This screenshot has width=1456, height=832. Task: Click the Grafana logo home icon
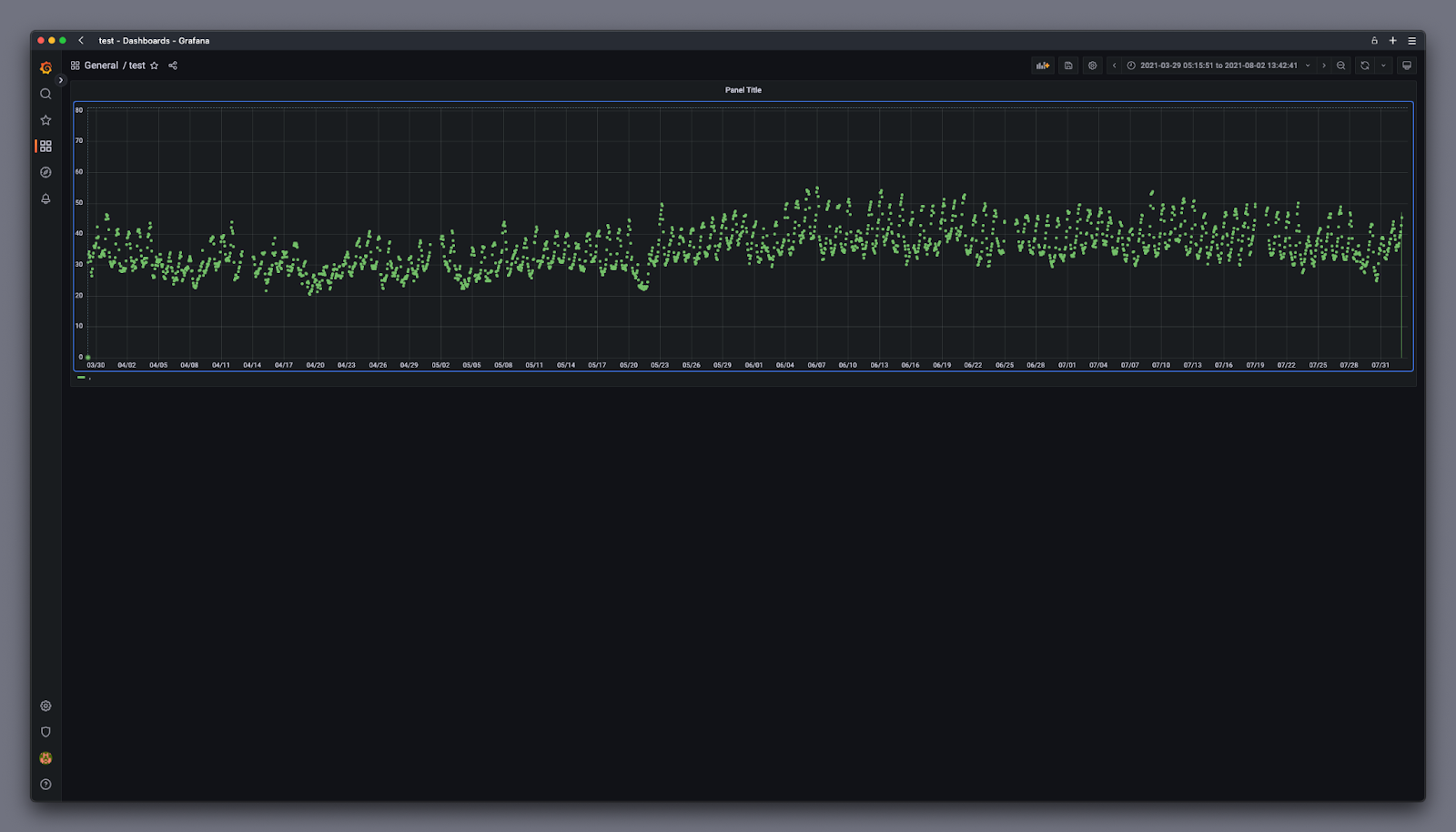coord(45,68)
